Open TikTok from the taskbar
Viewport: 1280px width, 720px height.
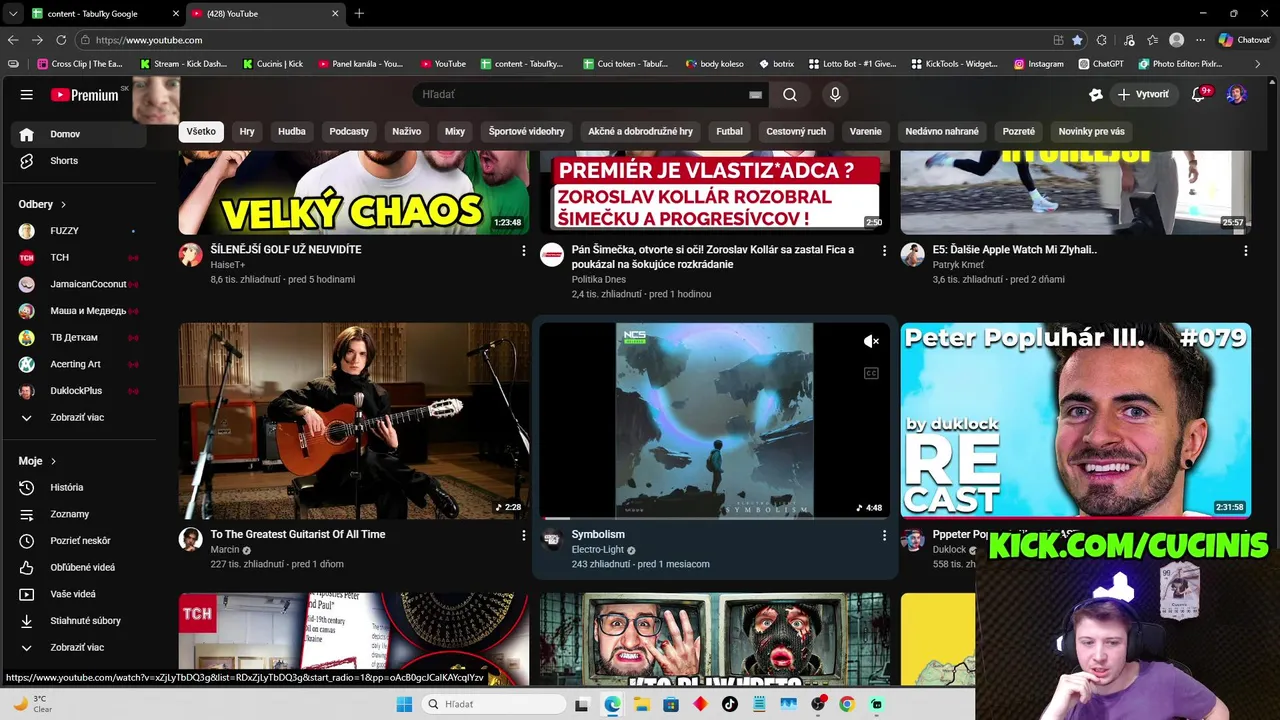coord(729,704)
